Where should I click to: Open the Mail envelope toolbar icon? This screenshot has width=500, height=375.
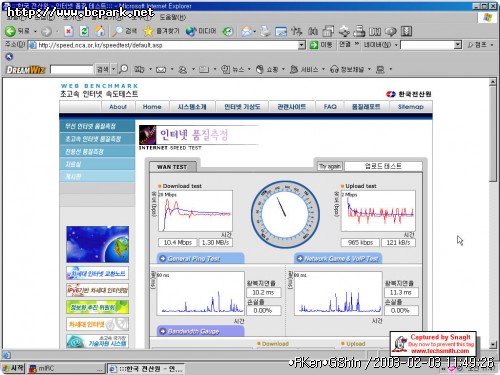coord(161,69)
